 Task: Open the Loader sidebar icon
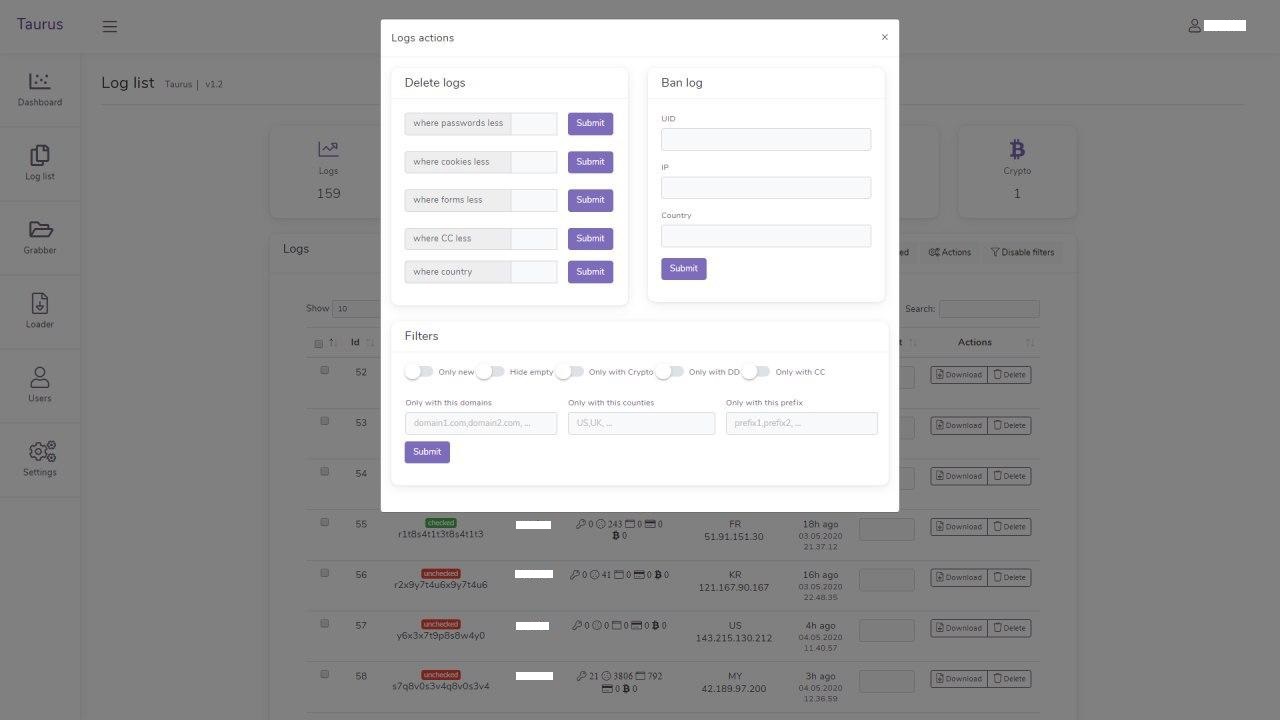pos(40,303)
